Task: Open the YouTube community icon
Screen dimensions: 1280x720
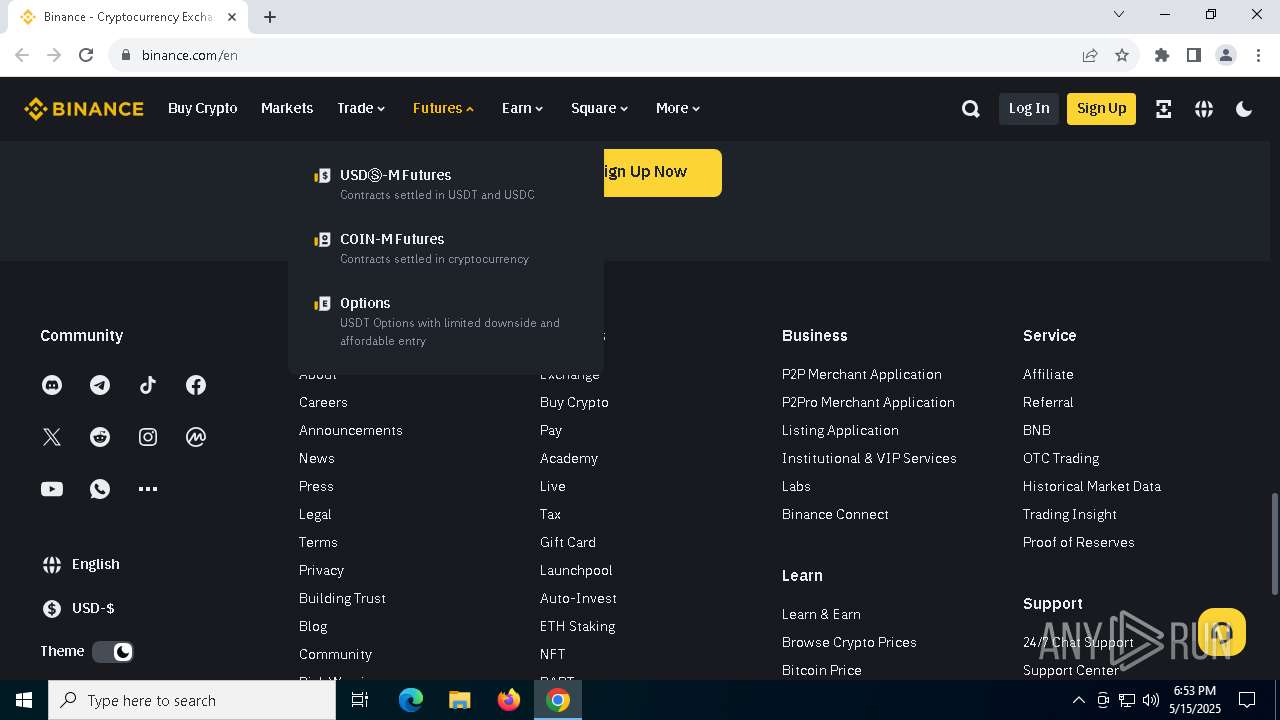Action: 52,489
